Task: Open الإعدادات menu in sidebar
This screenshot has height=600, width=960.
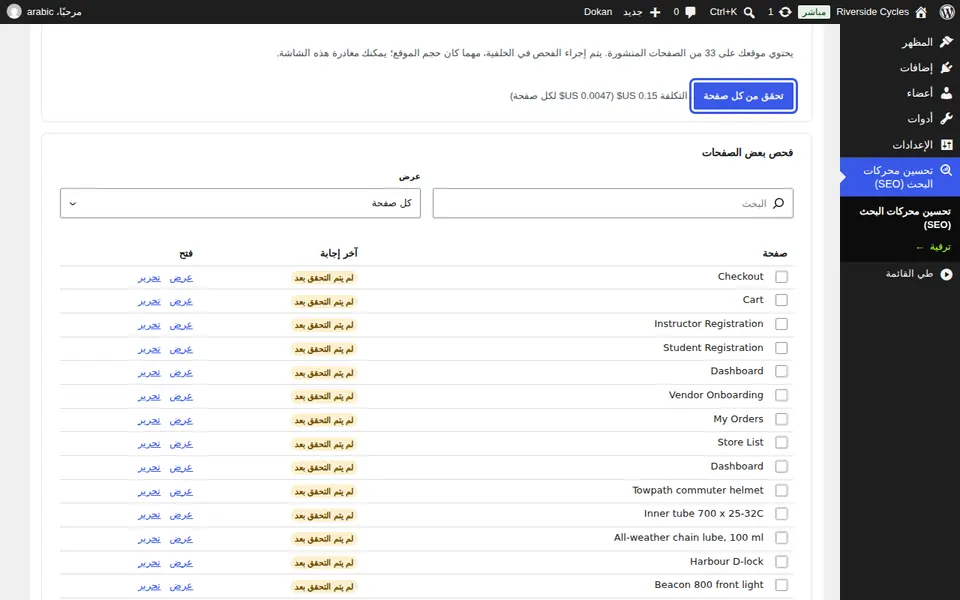Action: coord(900,144)
